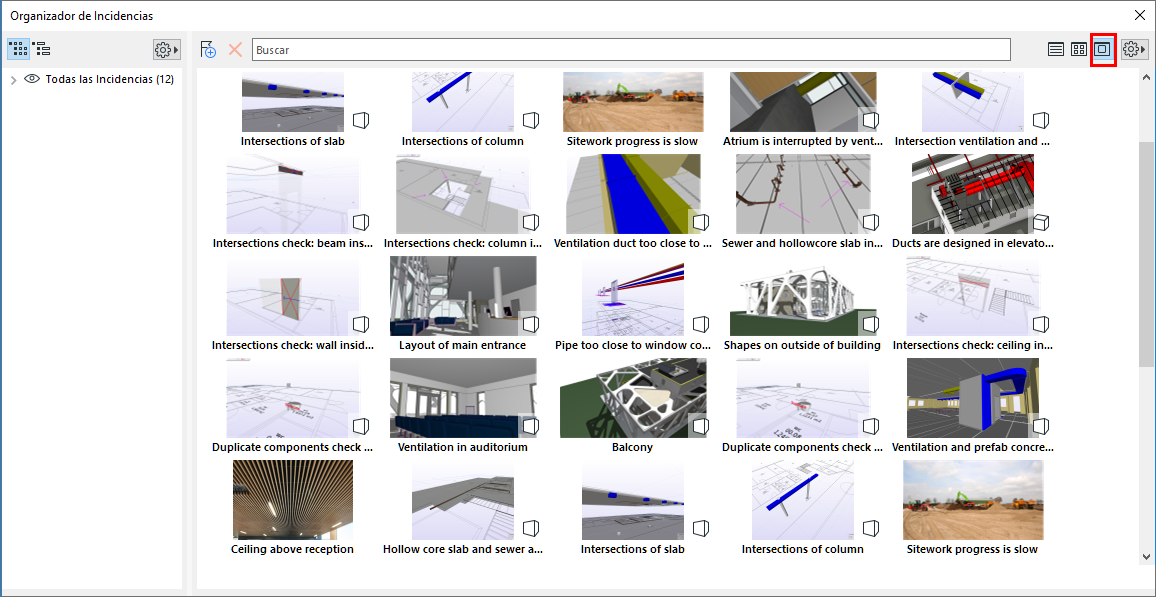
Task: Click the Shapes on outside of building label
Action: 802,345
